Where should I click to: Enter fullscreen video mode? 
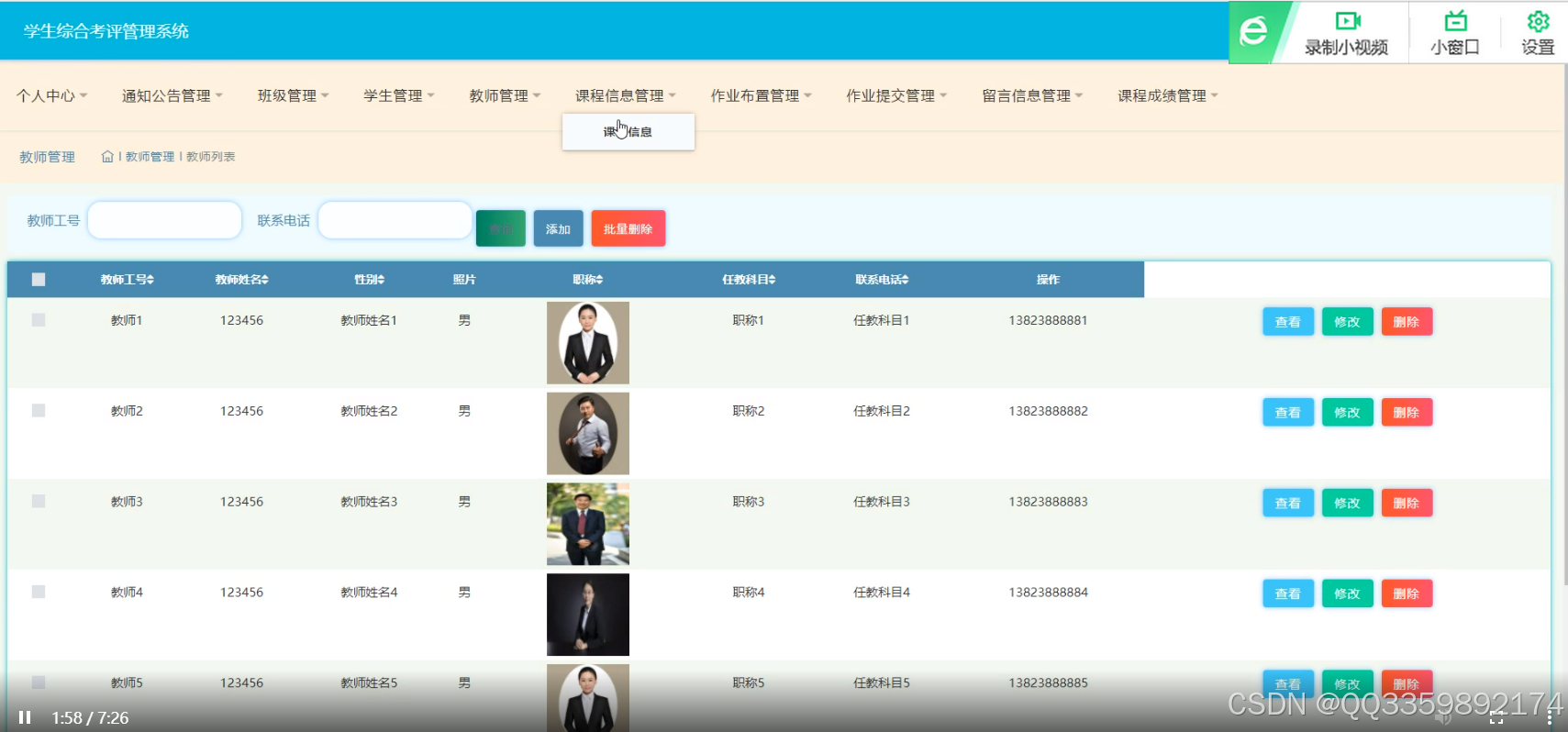(x=1496, y=717)
